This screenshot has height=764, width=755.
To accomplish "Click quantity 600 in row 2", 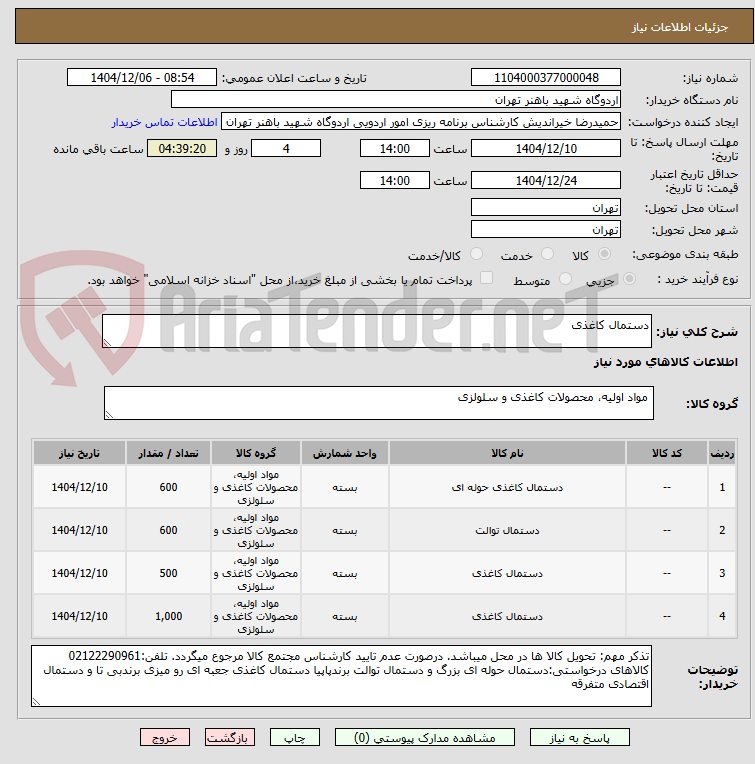I will [x=168, y=530].
